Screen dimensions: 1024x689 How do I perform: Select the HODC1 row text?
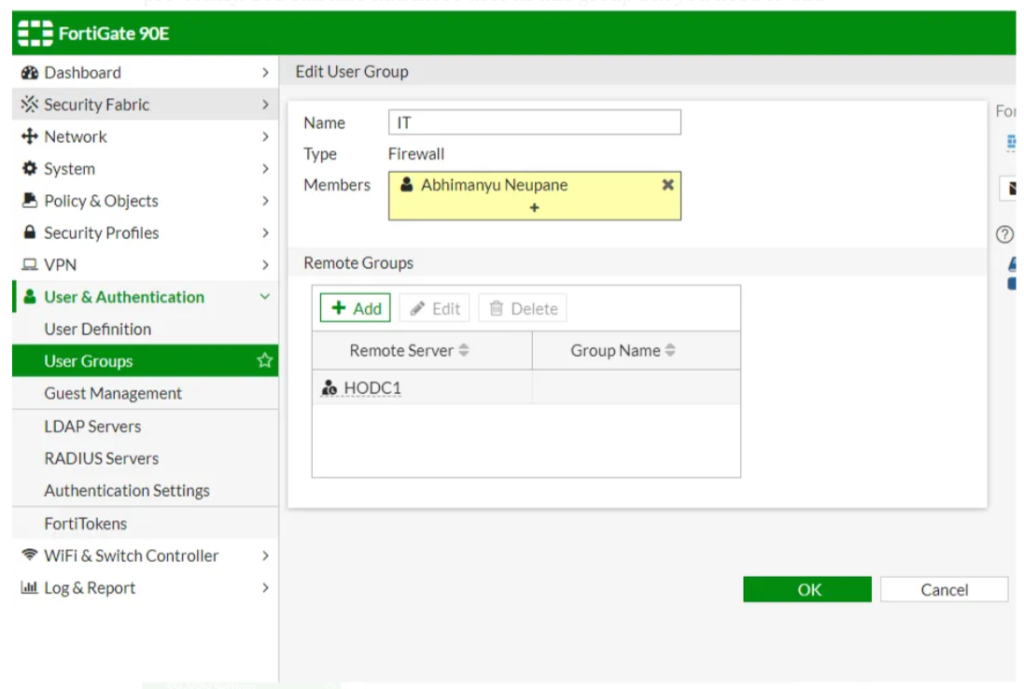(x=372, y=388)
